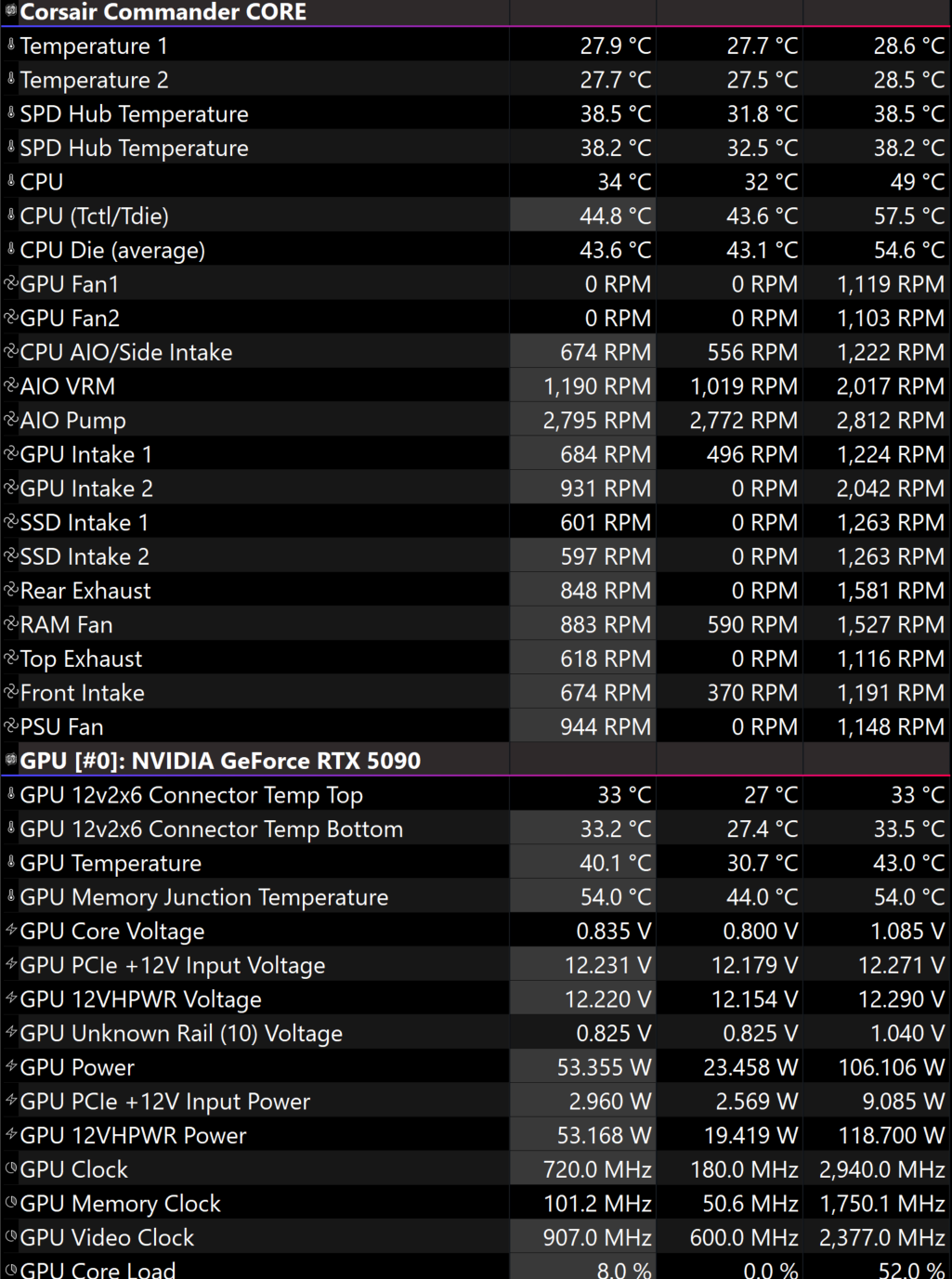
Task: Click the GPU PCIe +12V Input Power label
Action: (165, 1102)
